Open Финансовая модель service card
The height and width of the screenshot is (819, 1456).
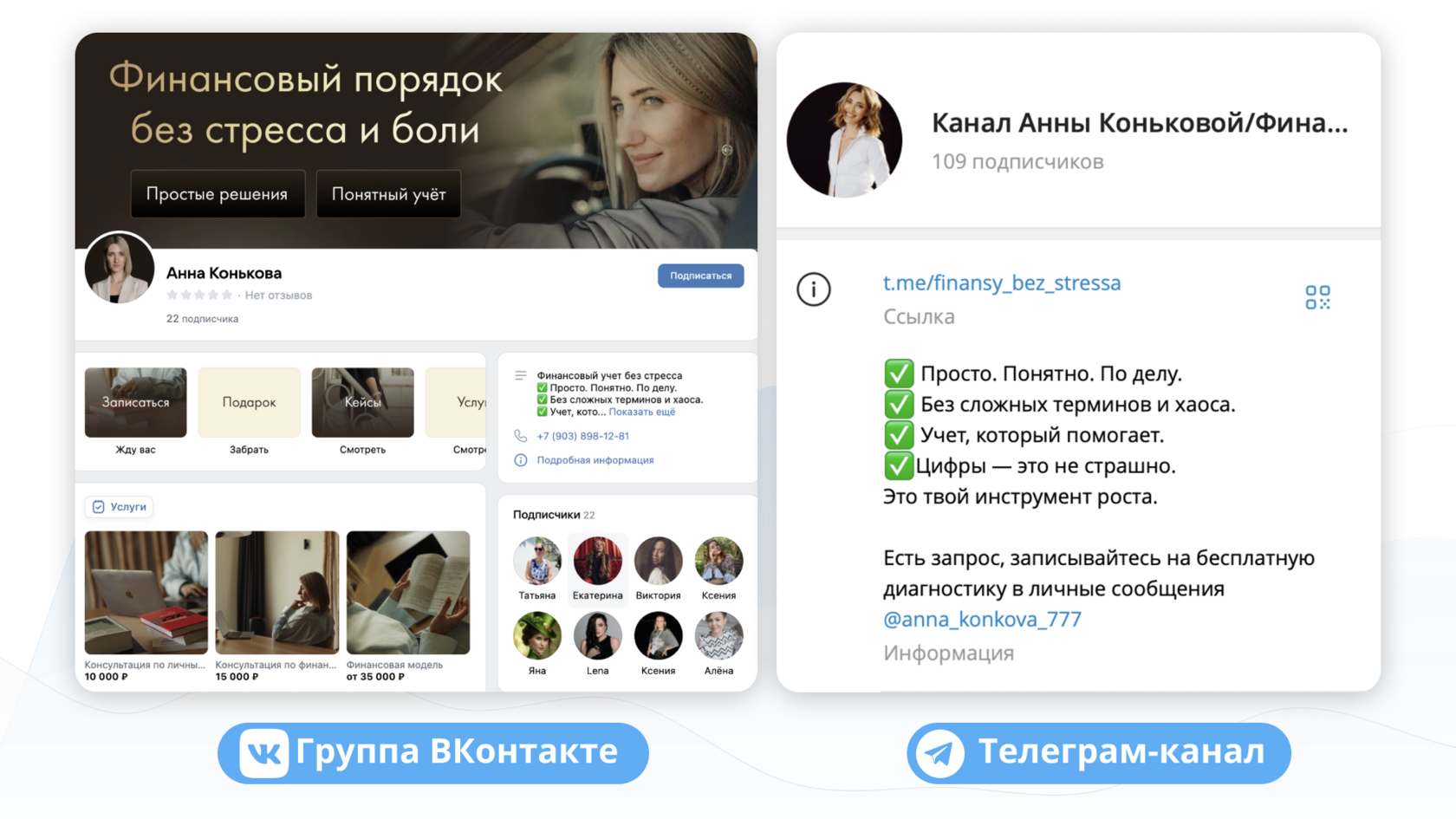tap(407, 606)
